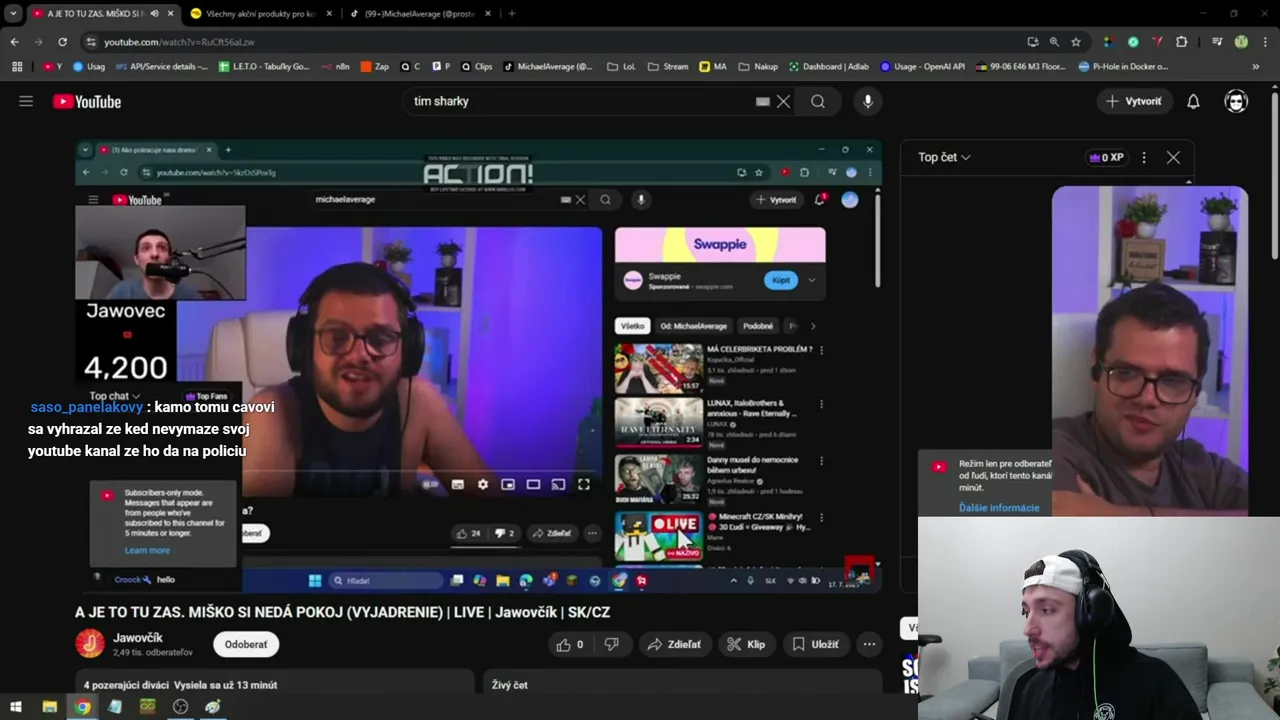Start voice search with the microphone icon

[x=868, y=101]
